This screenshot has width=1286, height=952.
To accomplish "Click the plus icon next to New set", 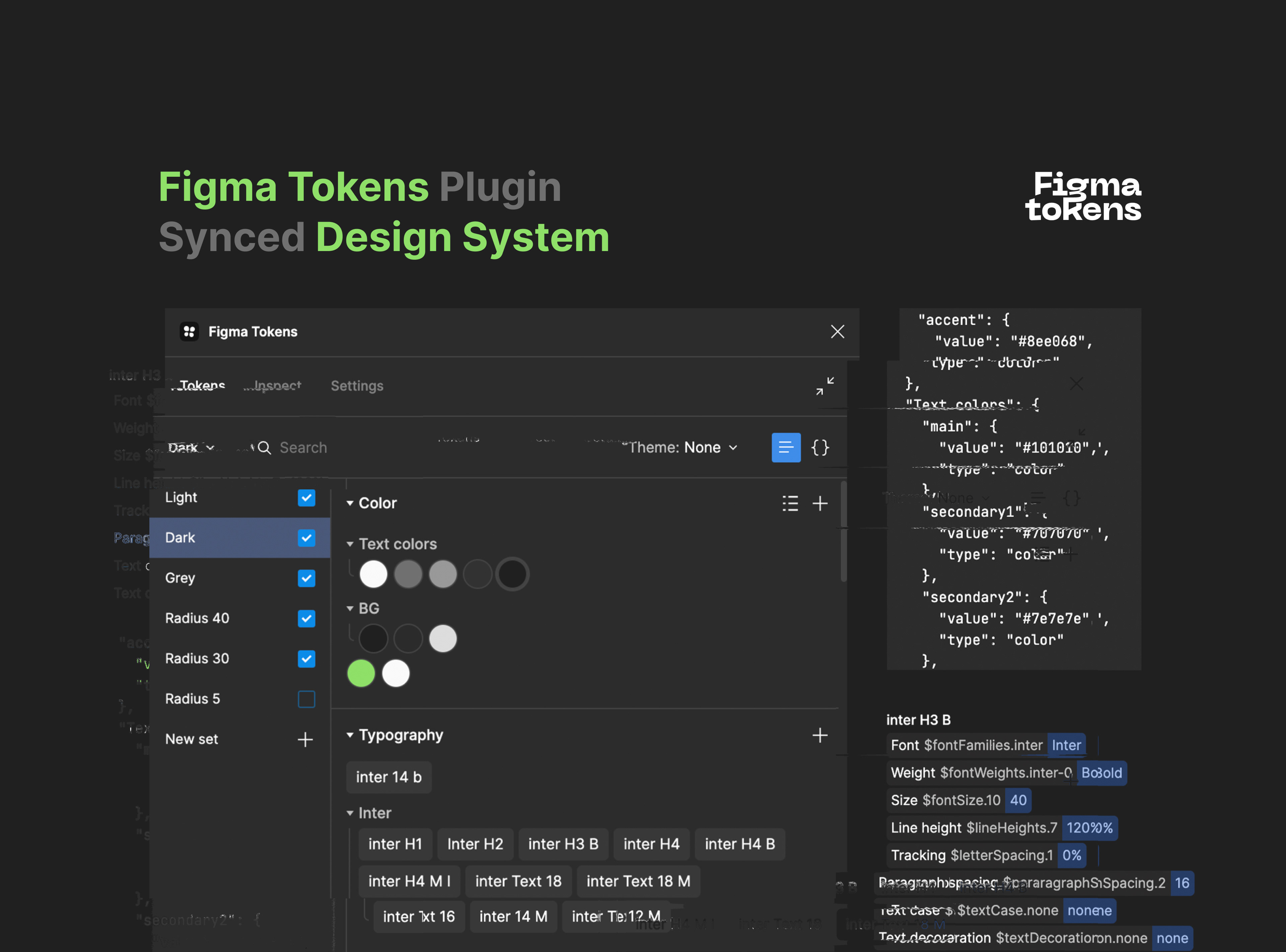I will coord(305,739).
